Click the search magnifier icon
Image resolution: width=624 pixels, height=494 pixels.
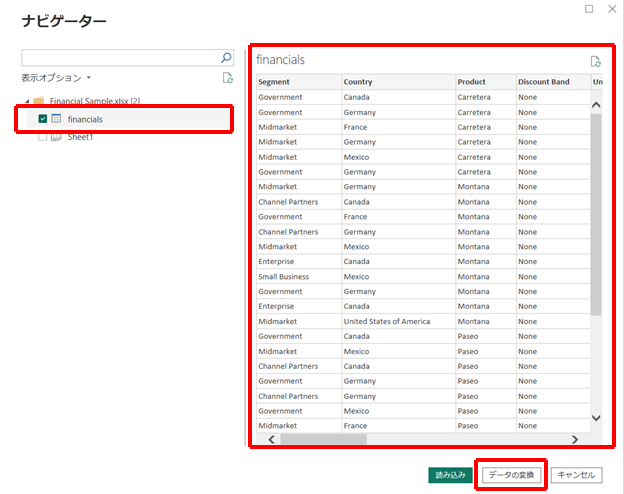tap(226, 58)
